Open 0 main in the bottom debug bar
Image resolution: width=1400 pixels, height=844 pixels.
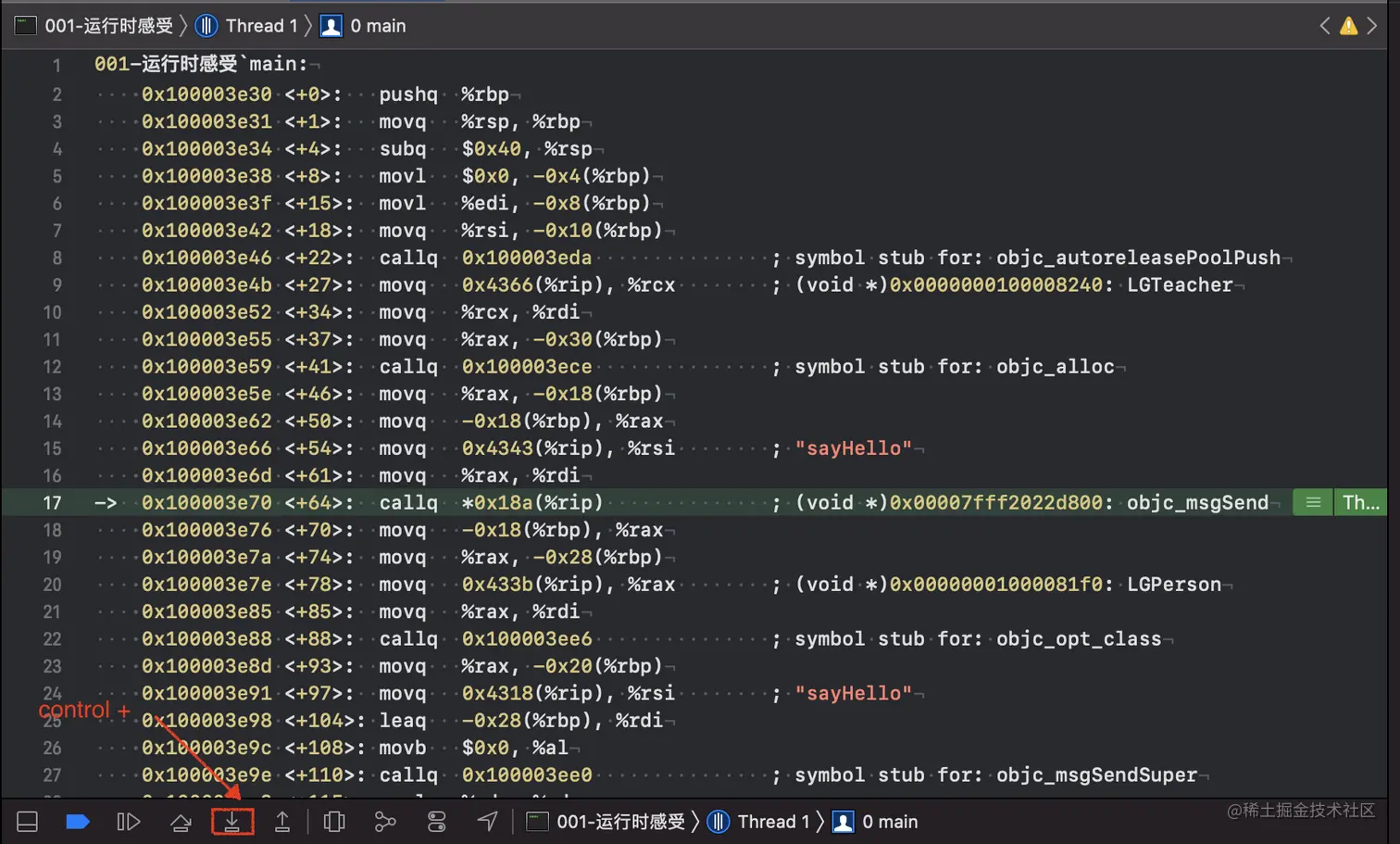(x=890, y=822)
